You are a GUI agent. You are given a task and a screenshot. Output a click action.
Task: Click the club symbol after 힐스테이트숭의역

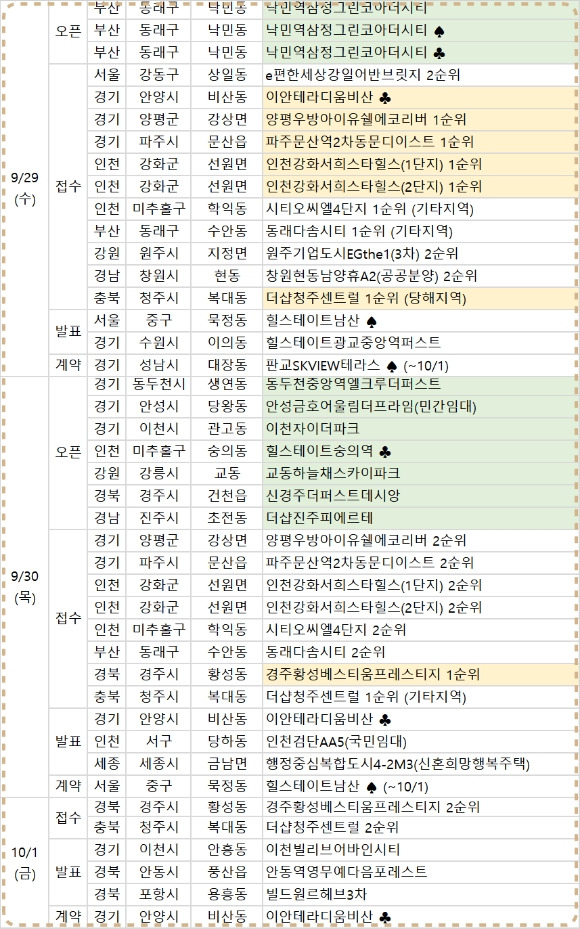pyautogui.click(x=385, y=452)
